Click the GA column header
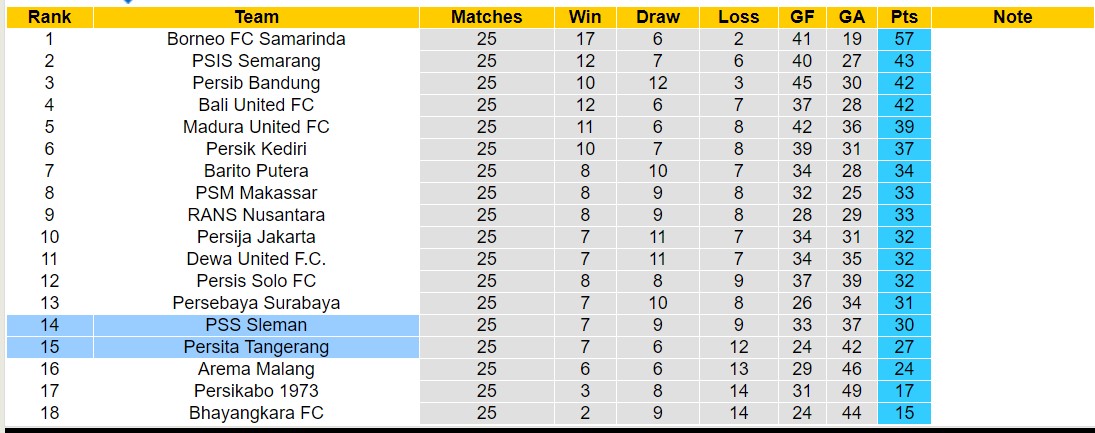Image resolution: width=1095 pixels, height=433 pixels. 853,17
